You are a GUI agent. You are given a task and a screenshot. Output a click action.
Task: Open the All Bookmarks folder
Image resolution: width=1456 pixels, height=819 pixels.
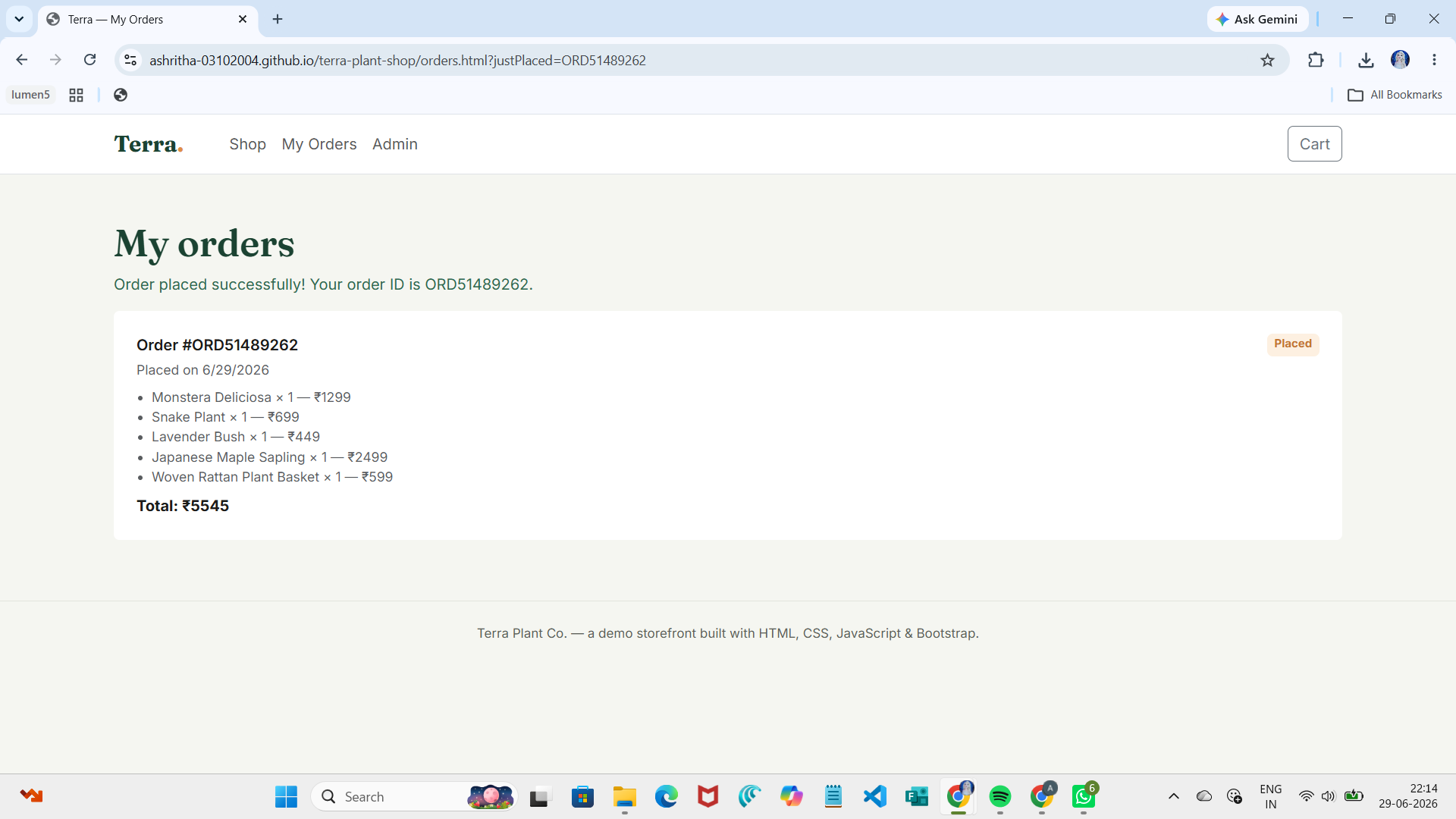point(1395,95)
